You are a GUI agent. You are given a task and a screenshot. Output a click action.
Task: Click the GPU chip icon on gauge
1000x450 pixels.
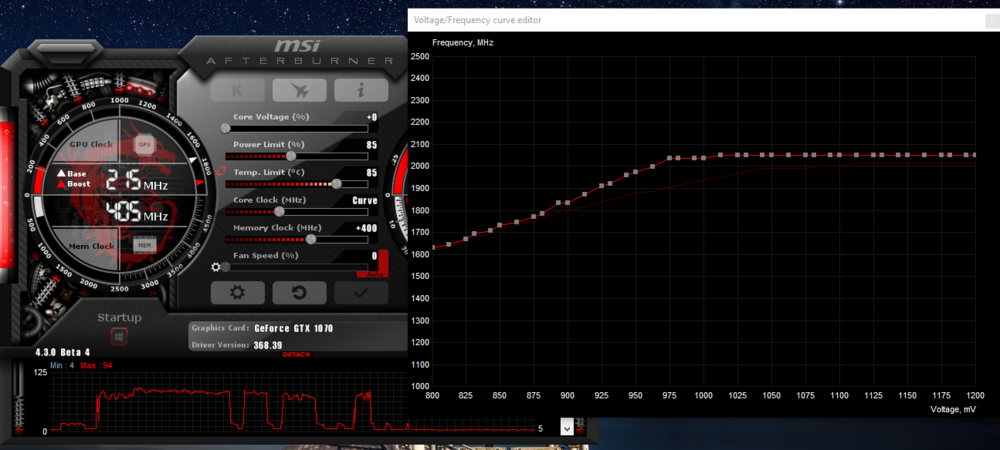144,145
